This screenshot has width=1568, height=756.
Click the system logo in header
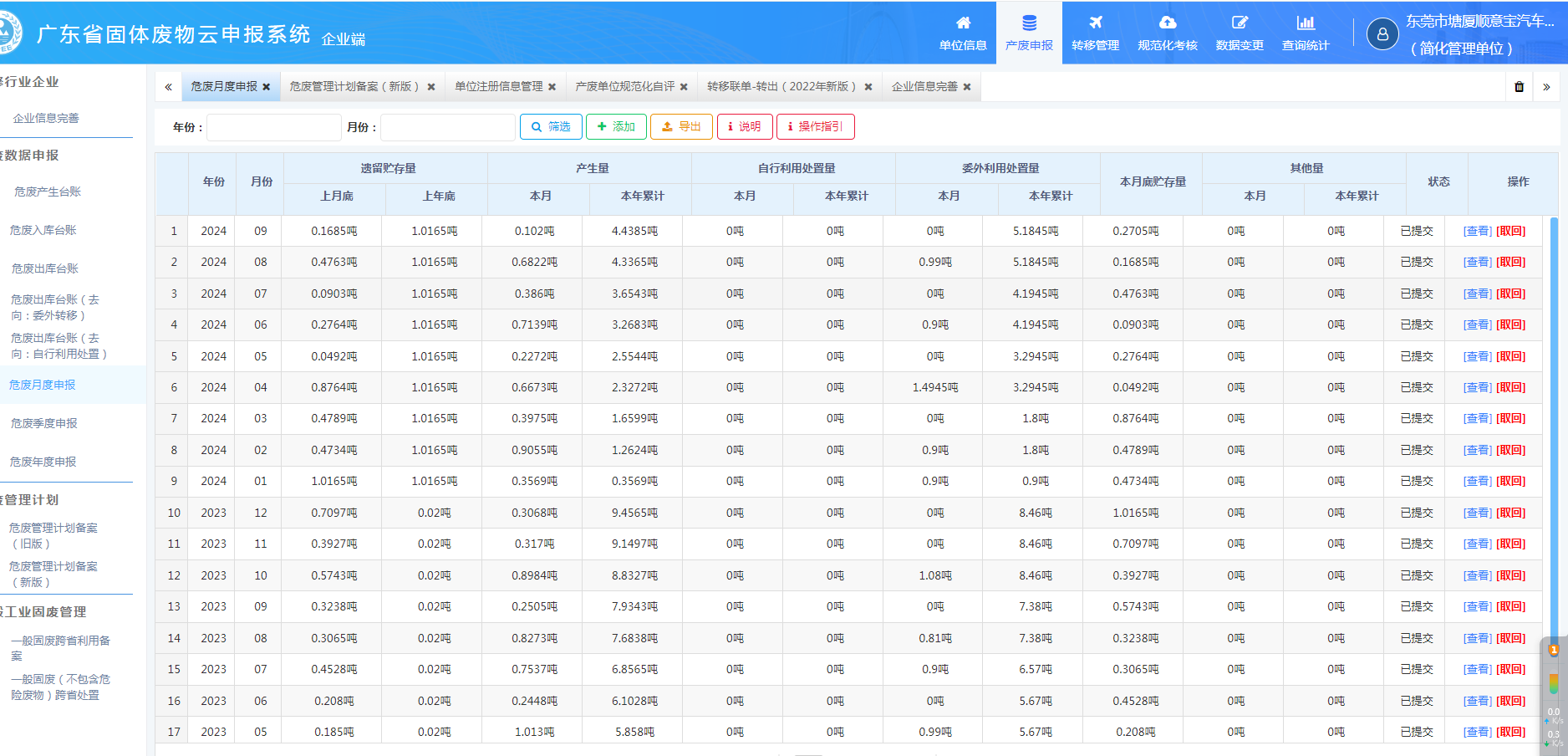point(8,32)
